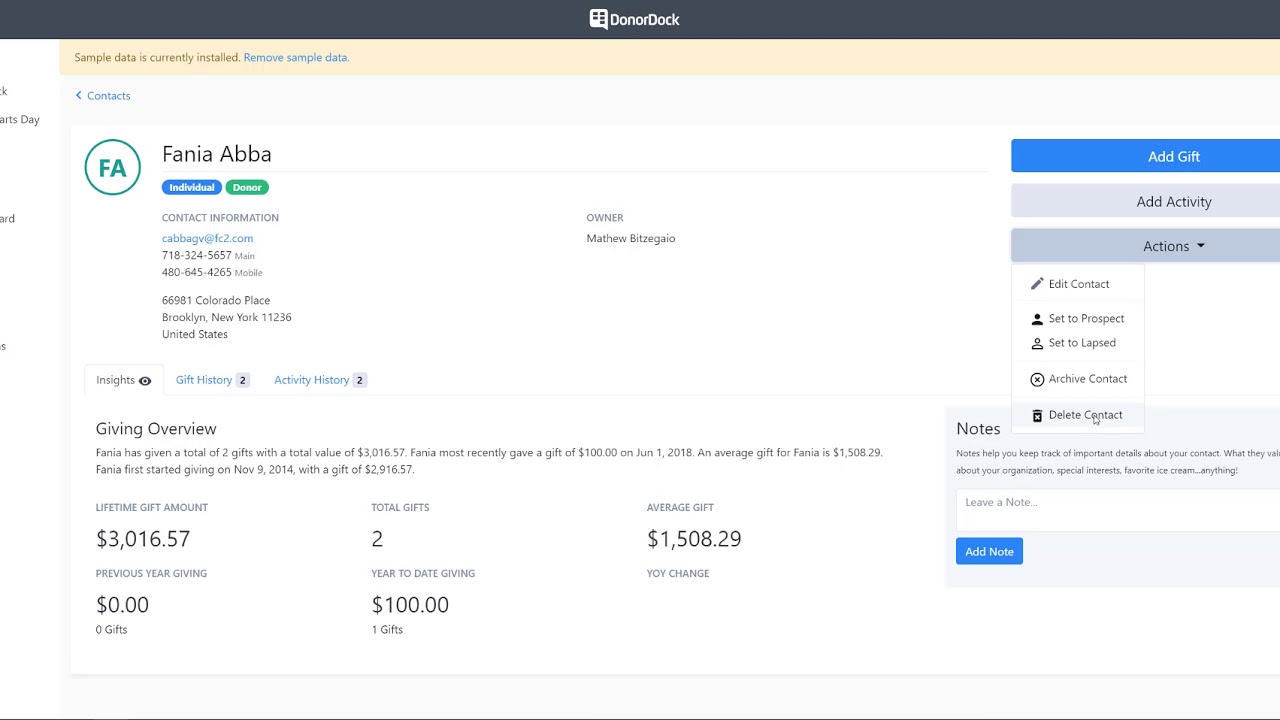Click the pencil icon beside Edit Contact
Viewport: 1280px width, 720px height.
point(1037,284)
